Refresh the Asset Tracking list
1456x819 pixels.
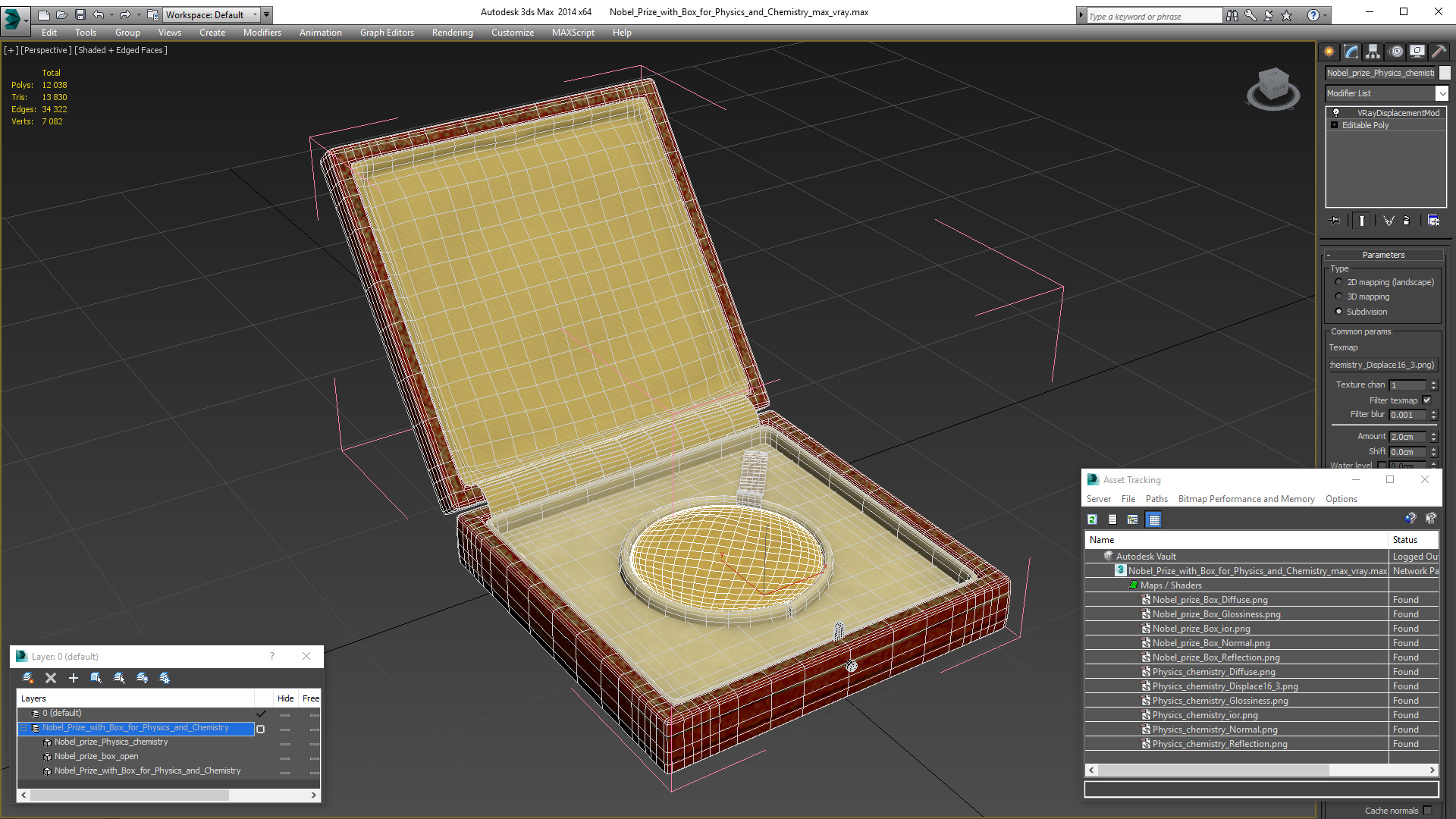tap(1092, 519)
